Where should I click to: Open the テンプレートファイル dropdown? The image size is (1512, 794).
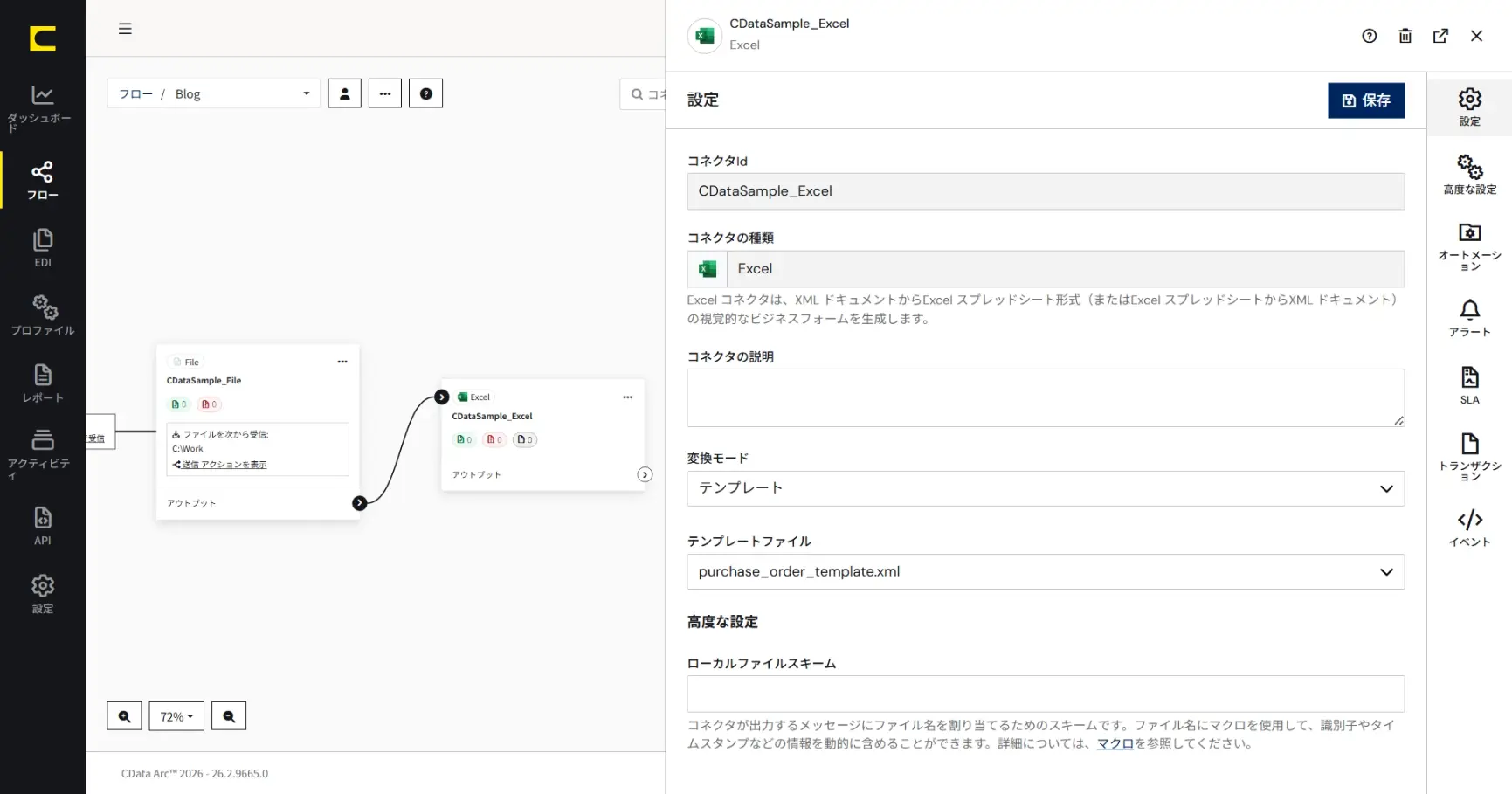(1046, 571)
